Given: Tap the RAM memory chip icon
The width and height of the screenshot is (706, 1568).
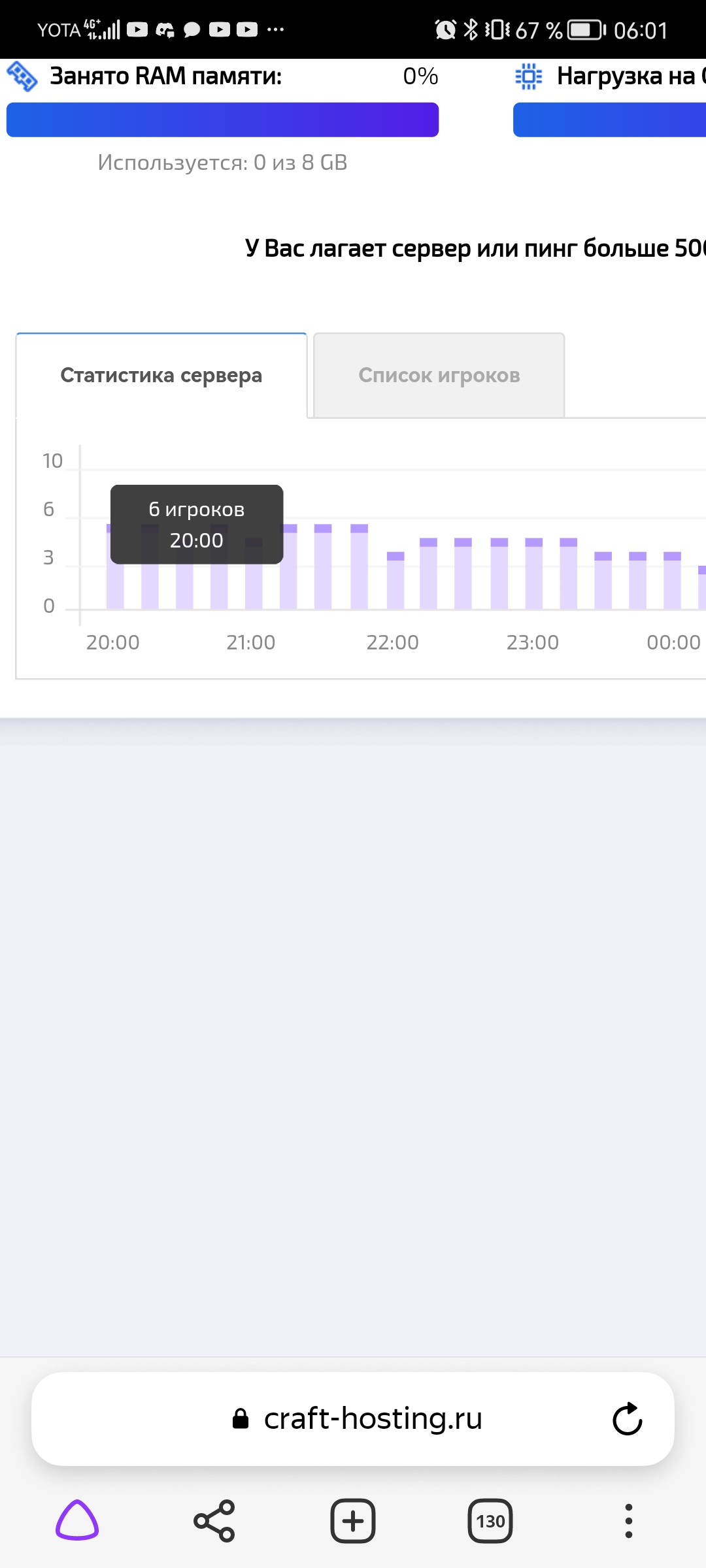Looking at the screenshot, I should pos(22,76).
